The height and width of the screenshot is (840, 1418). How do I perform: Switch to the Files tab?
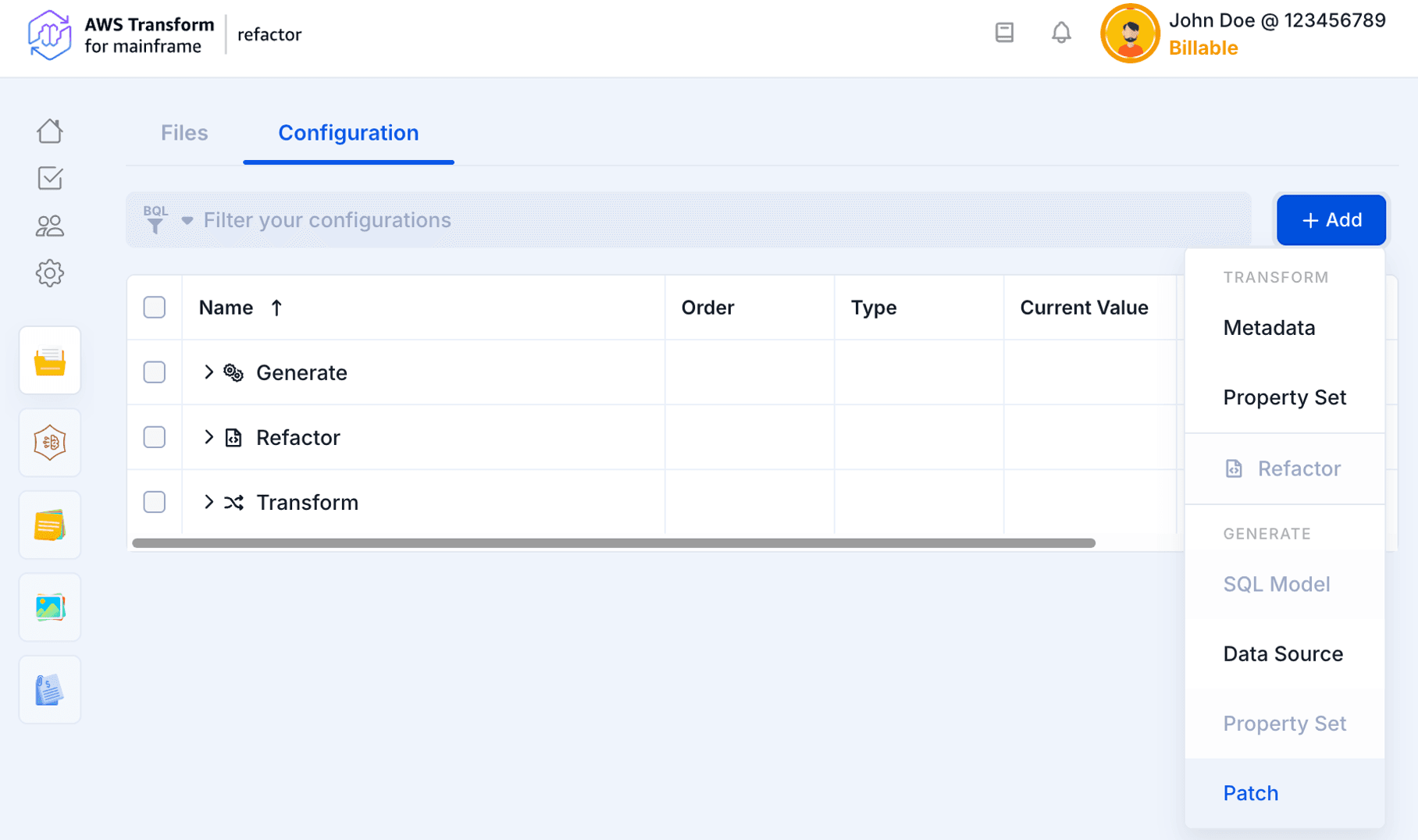click(x=184, y=133)
